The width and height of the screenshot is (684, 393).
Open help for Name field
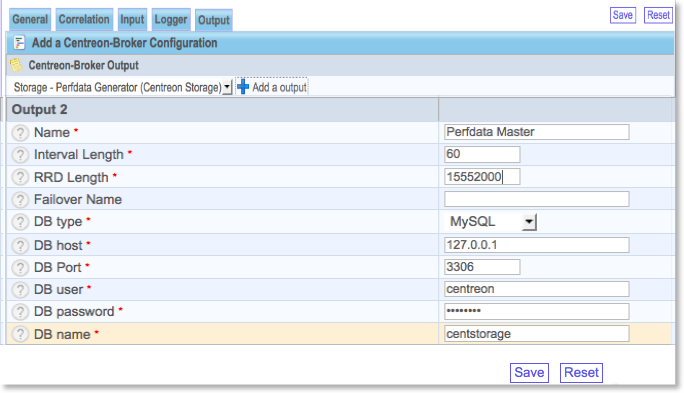tap(20, 133)
